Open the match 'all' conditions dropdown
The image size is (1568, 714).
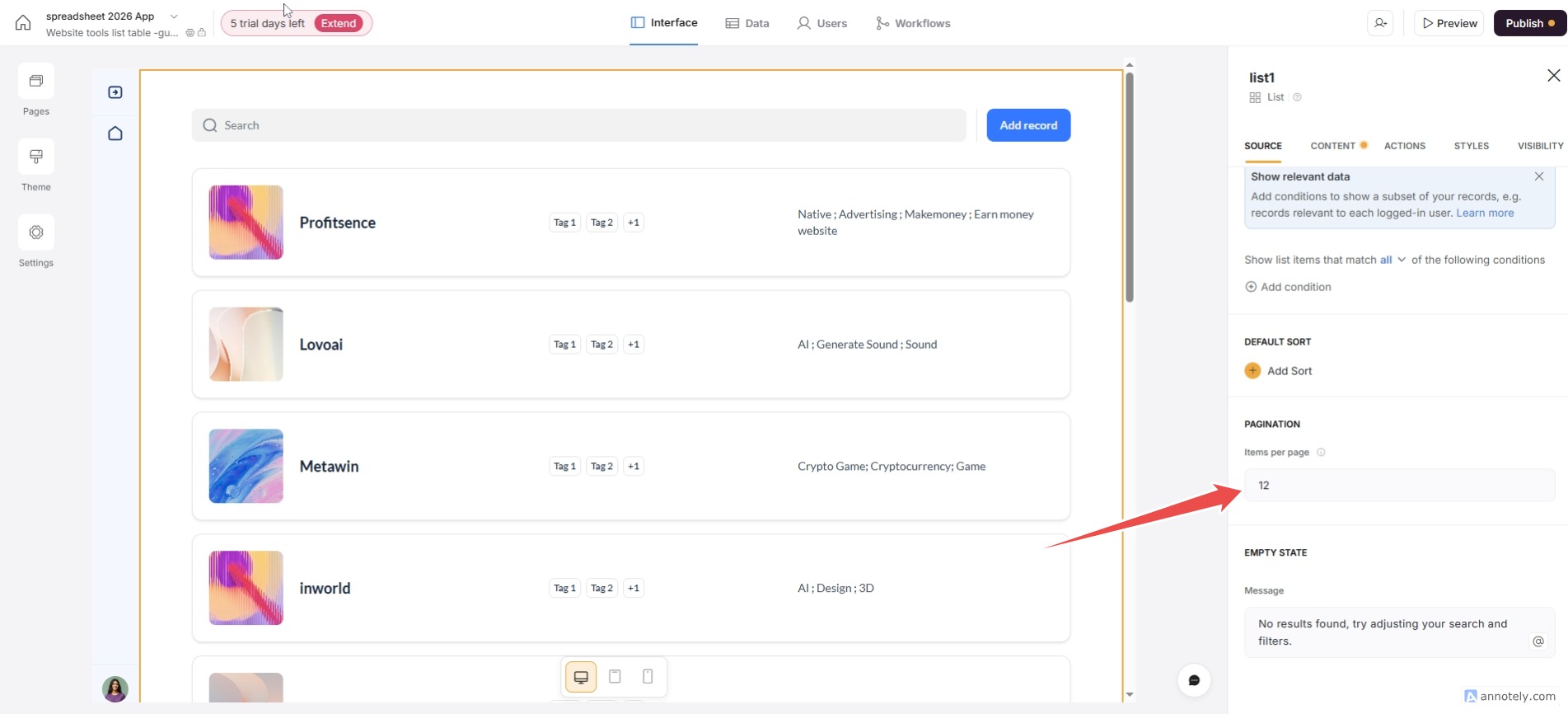pyautogui.click(x=1392, y=260)
